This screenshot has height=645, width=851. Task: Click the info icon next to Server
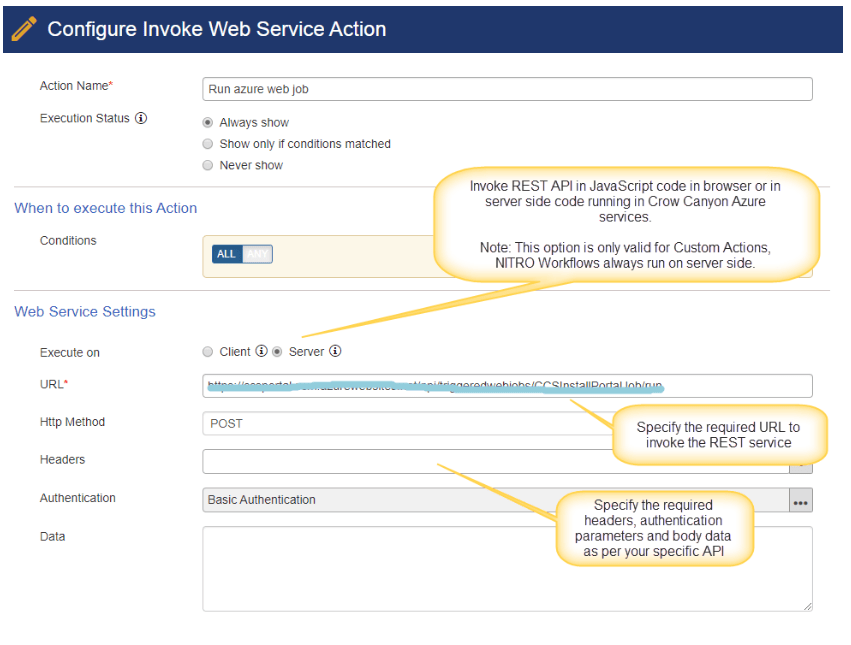coord(335,351)
